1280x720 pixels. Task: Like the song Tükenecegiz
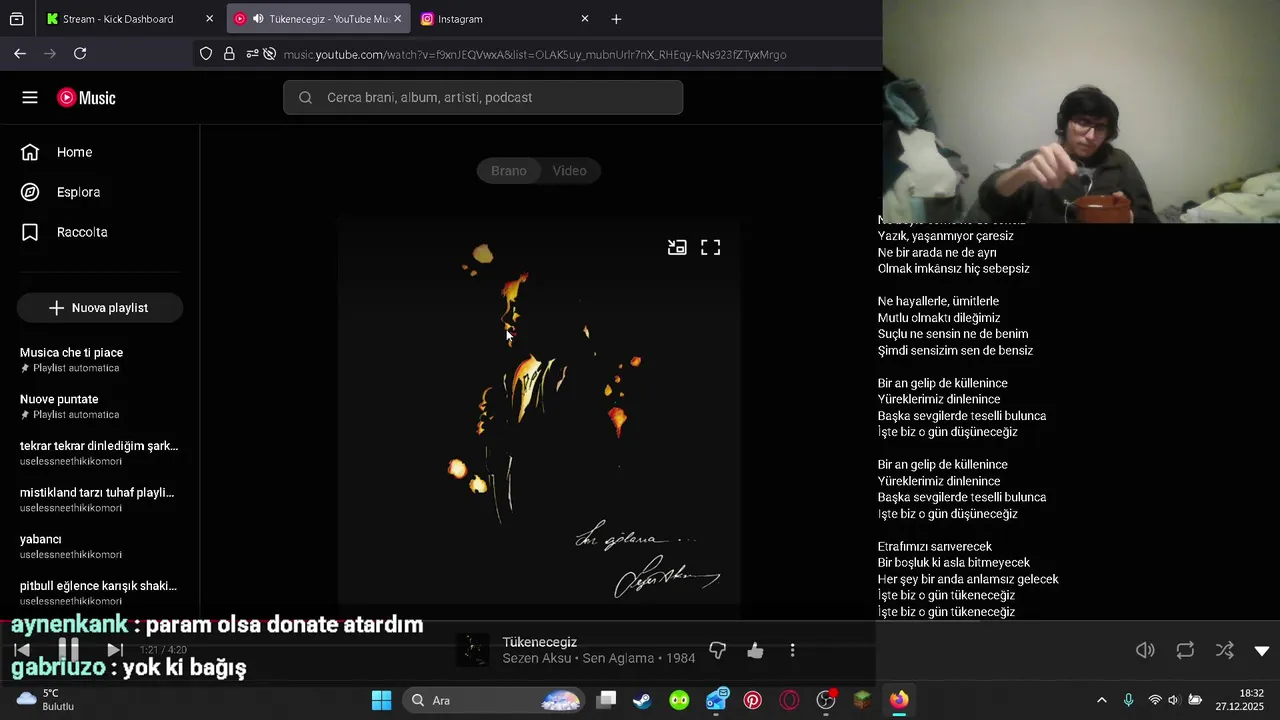pos(755,651)
